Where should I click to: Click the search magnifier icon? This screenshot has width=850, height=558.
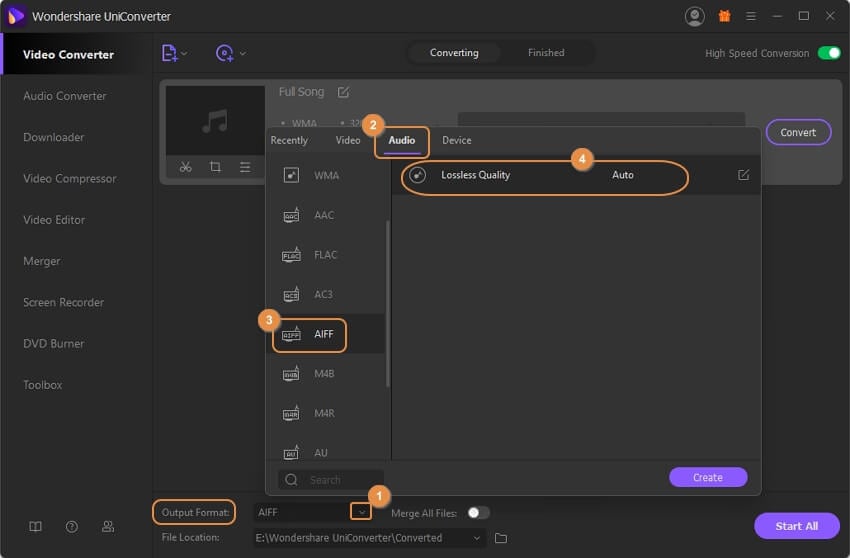point(291,480)
